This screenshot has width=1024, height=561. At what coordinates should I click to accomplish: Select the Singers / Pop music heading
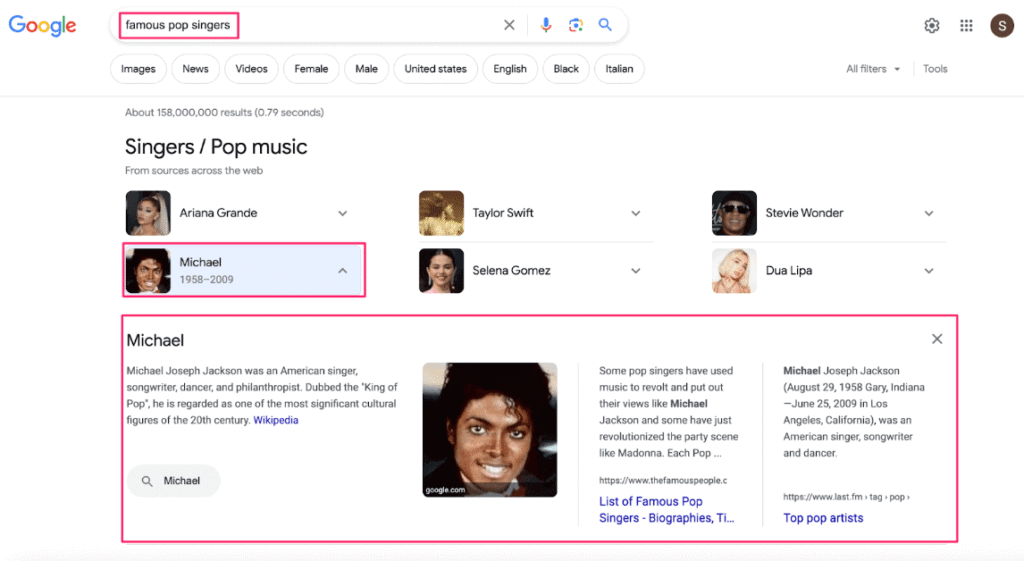click(x=216, y=147)
